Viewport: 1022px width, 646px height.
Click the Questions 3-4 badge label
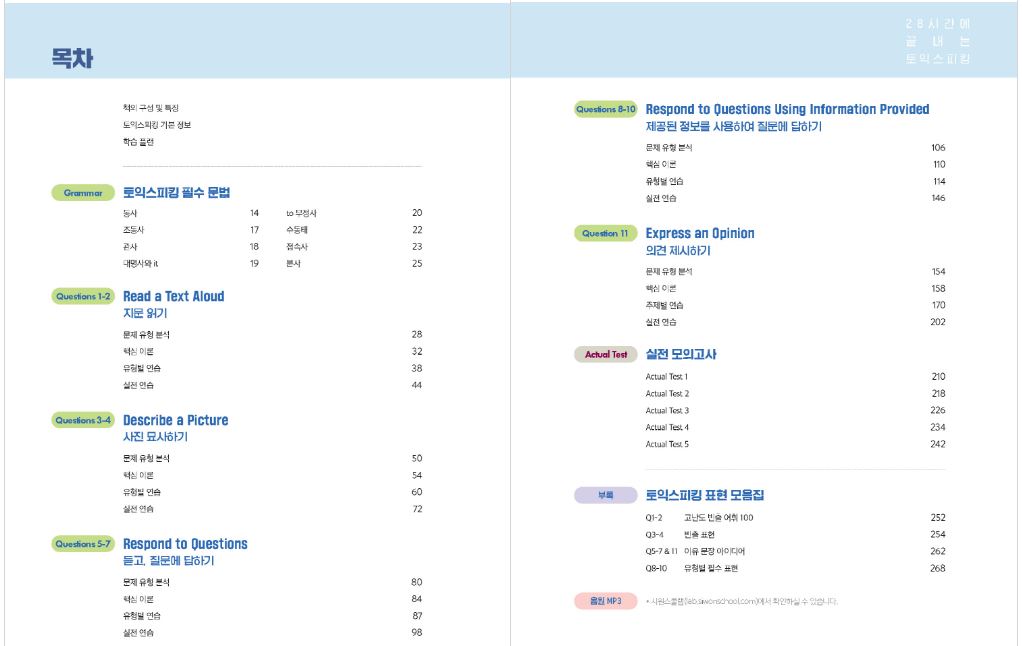[83, 421]
